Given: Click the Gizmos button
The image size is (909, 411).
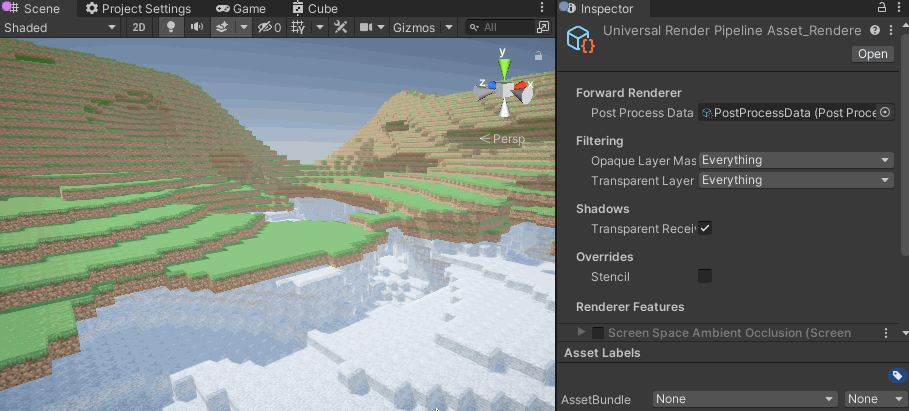Looking at the screenshot, I should click(x=414, y=27).
